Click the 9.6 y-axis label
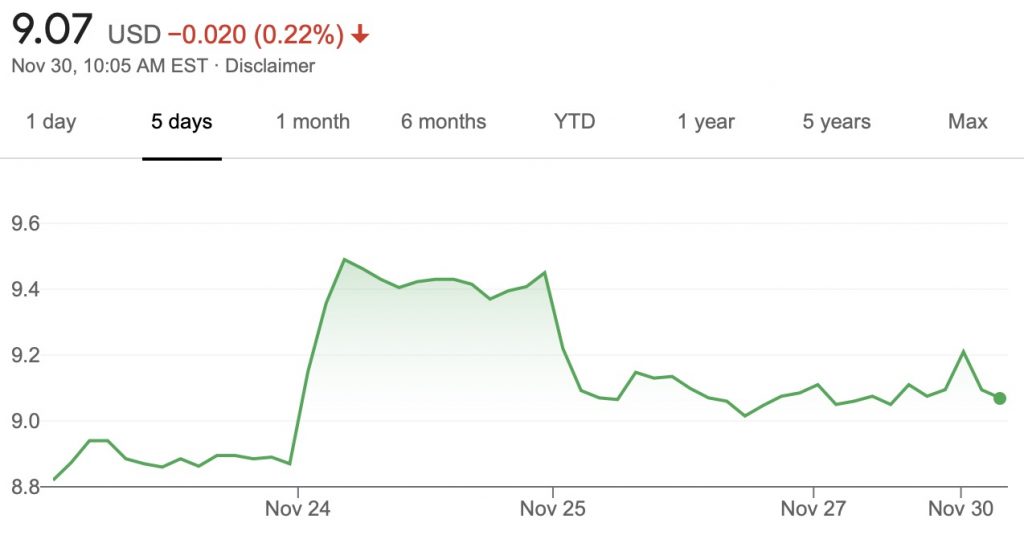Image resolution: width=1024 pixels, height=535 pixels. (25, 224)
